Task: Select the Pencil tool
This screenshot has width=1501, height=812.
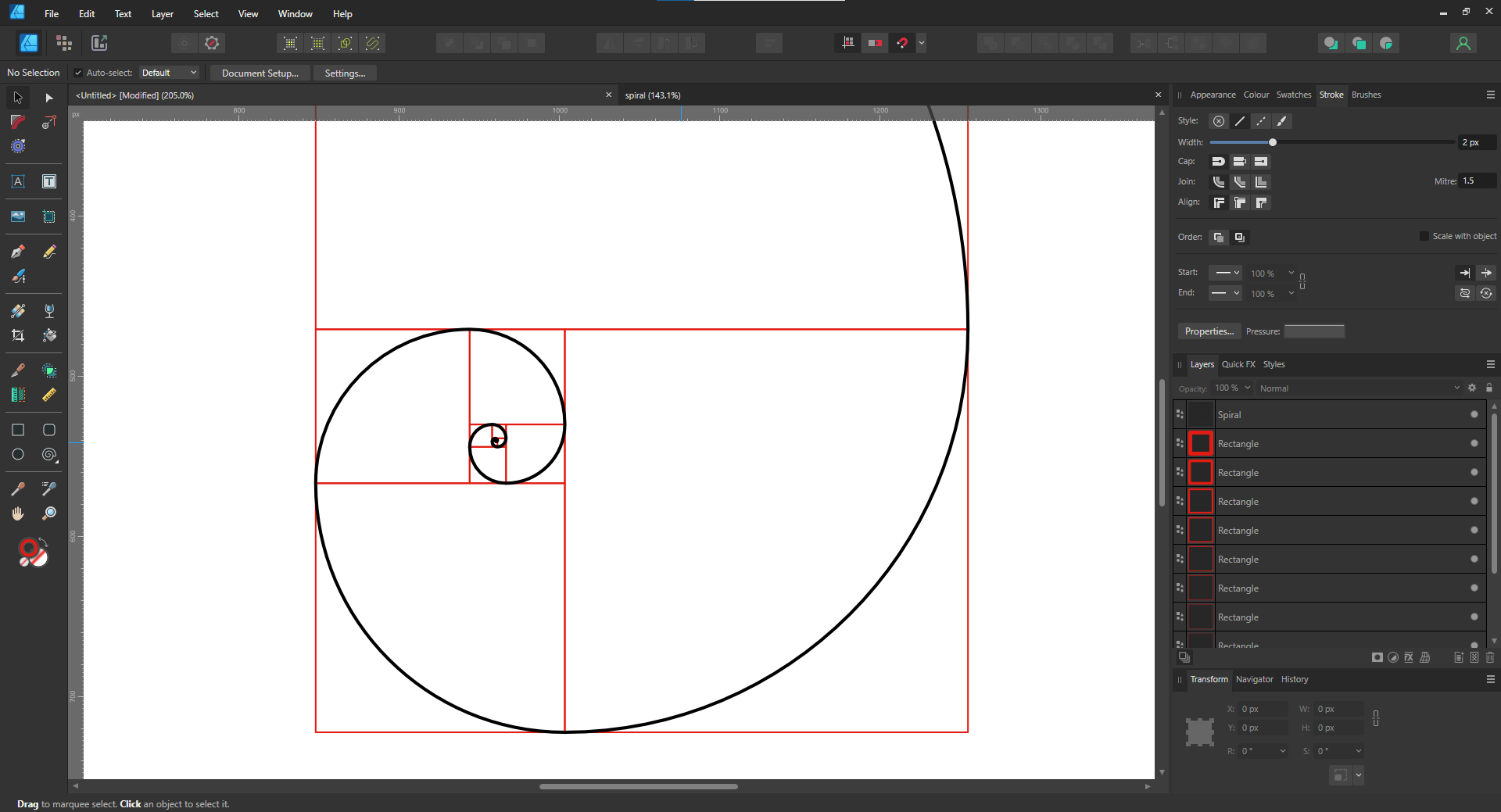Action: [x=49, y=252]
